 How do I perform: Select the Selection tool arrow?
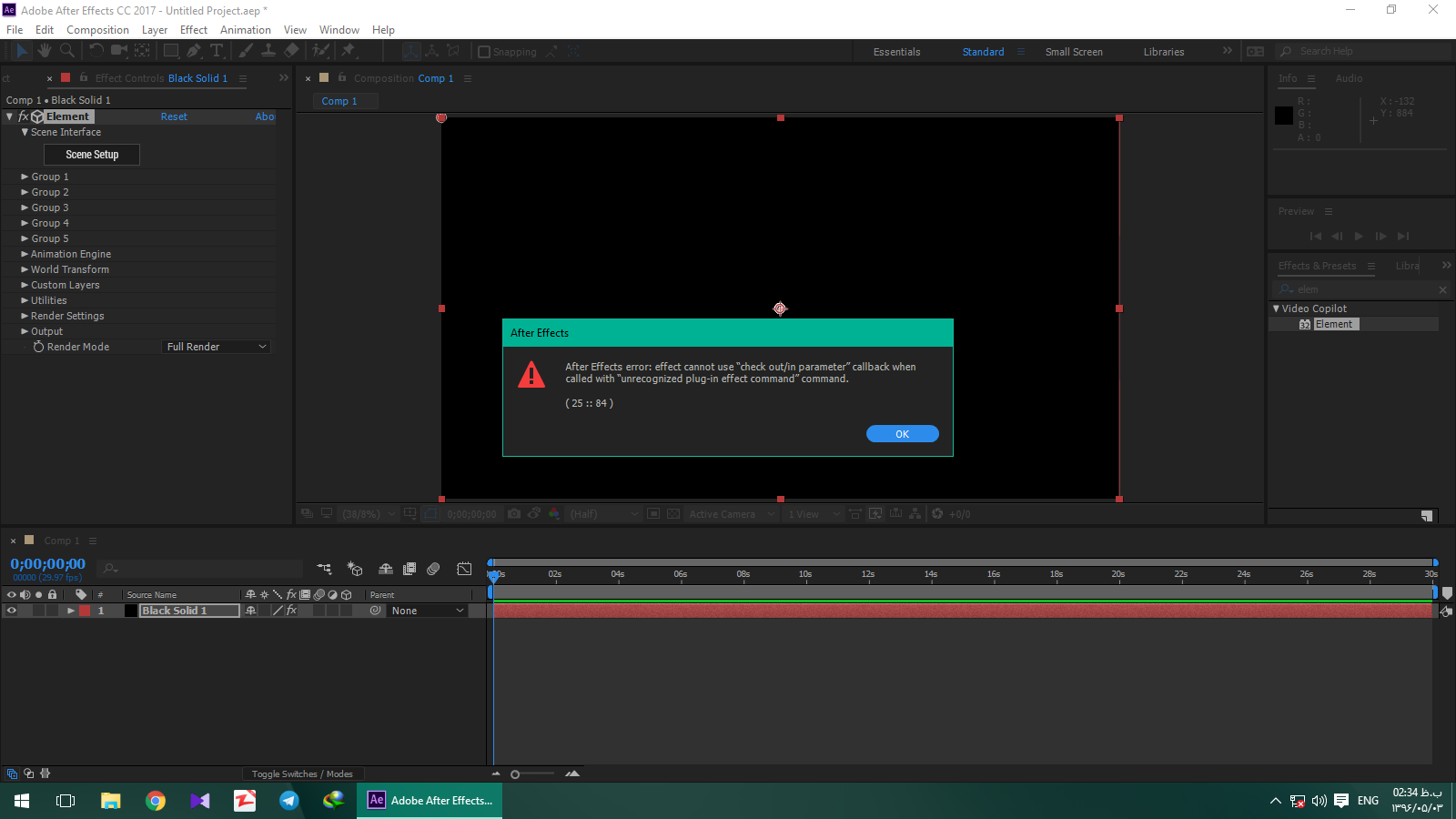click(x=22, y=51)
